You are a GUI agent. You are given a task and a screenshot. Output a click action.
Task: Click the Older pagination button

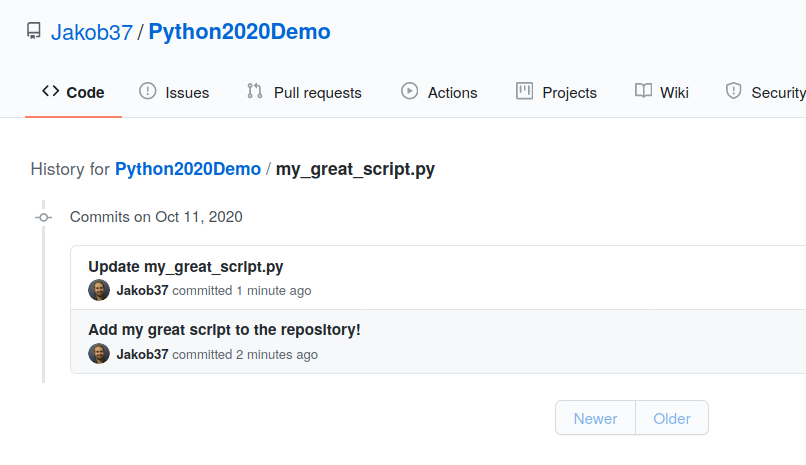pyautogui.click(x=672, y=418)
